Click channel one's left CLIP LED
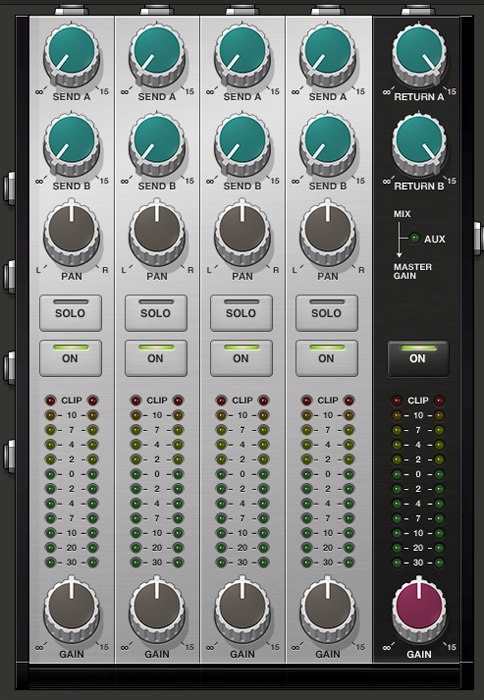Viewport: 484px width, 700px height. [x=50, y=400]
